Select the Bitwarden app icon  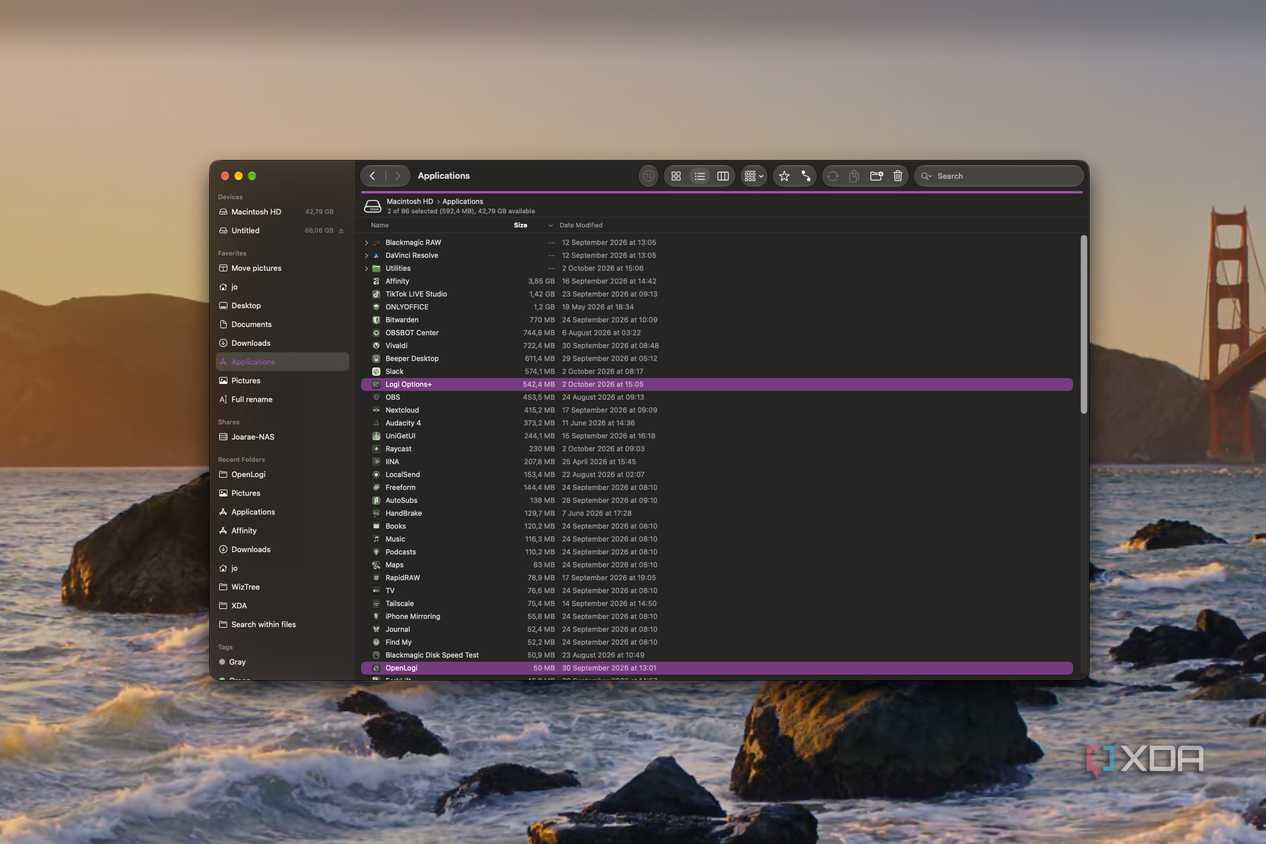coord(376,320)
